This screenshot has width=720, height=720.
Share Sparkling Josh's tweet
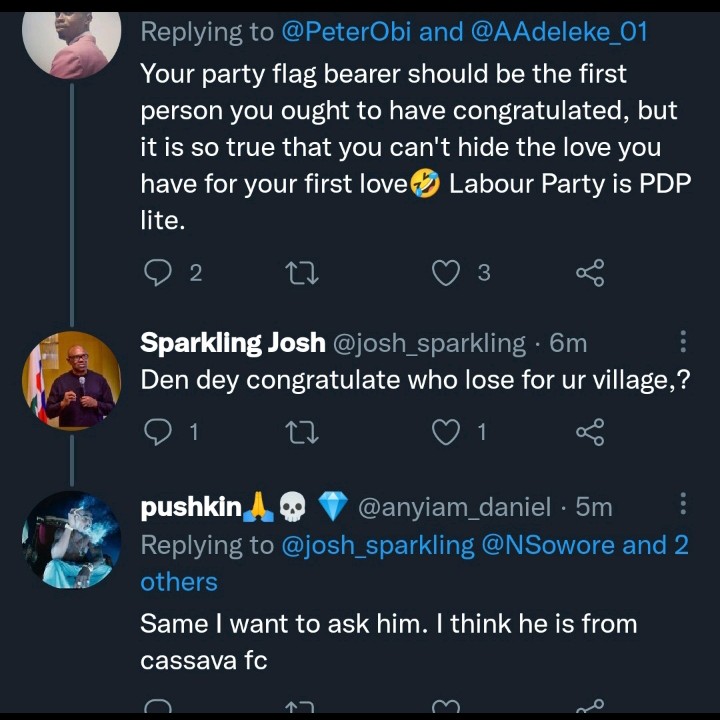click(590, 431)
